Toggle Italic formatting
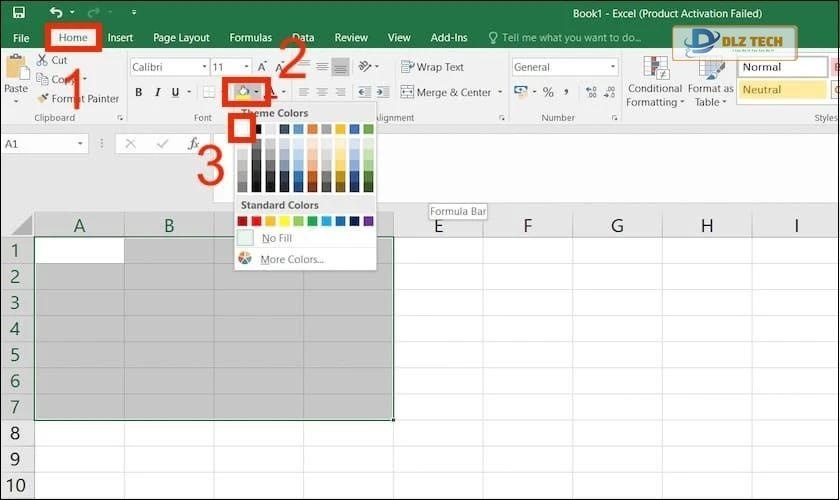Screen dimensions: 840x500 tap(158, 93)
